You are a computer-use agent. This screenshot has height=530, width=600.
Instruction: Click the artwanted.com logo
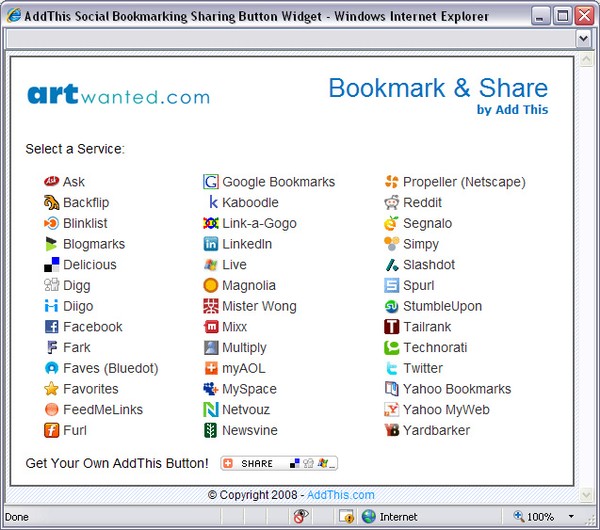[x=119, y=94]
